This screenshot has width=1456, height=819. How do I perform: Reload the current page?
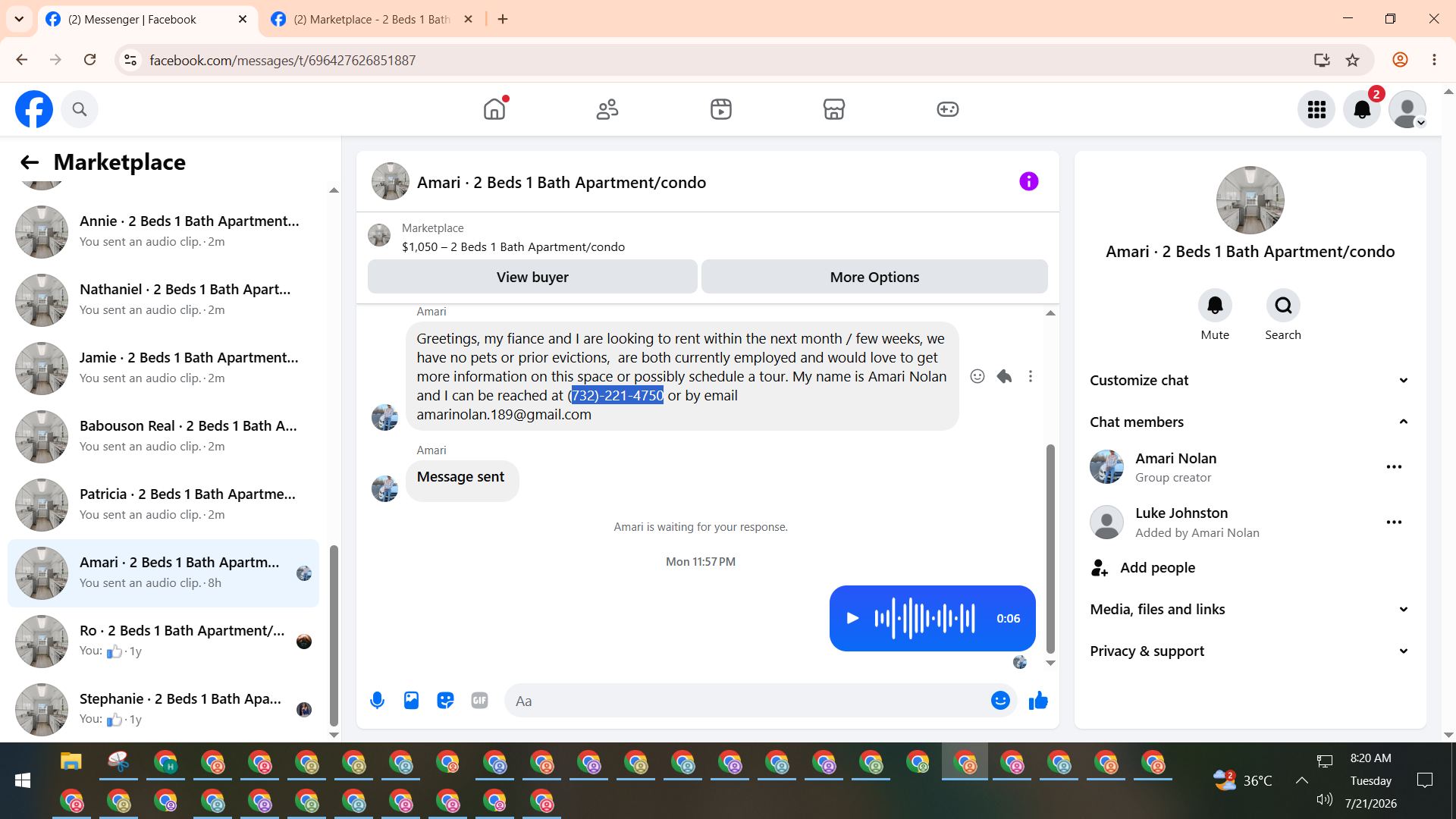pos(89,60)
